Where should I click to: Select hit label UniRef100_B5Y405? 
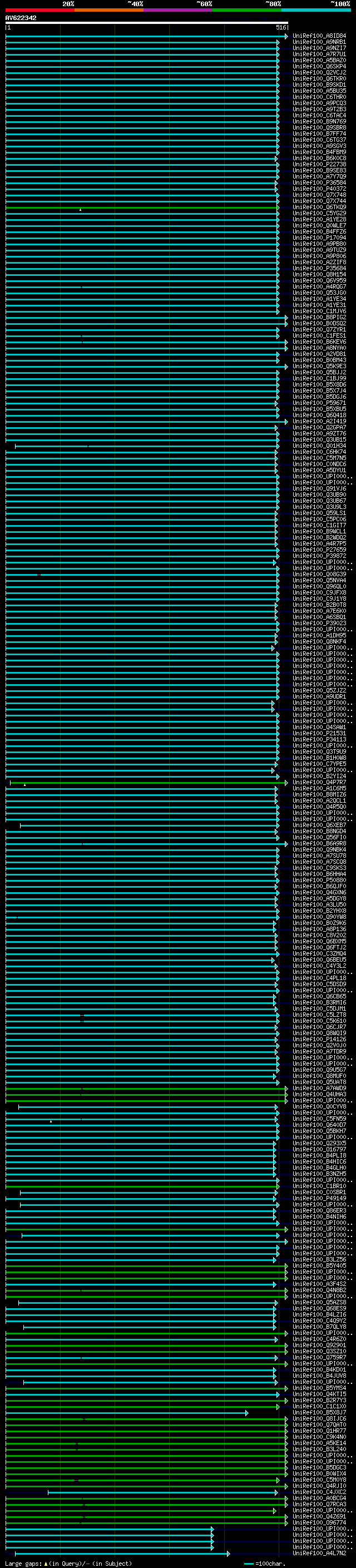[x=319, y=1265]
